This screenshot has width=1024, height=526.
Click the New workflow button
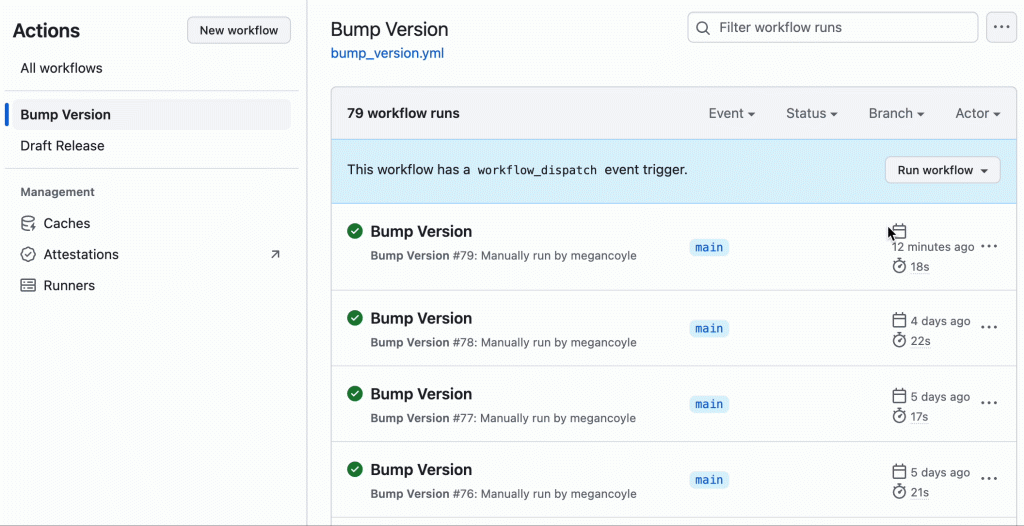(239, 31)
